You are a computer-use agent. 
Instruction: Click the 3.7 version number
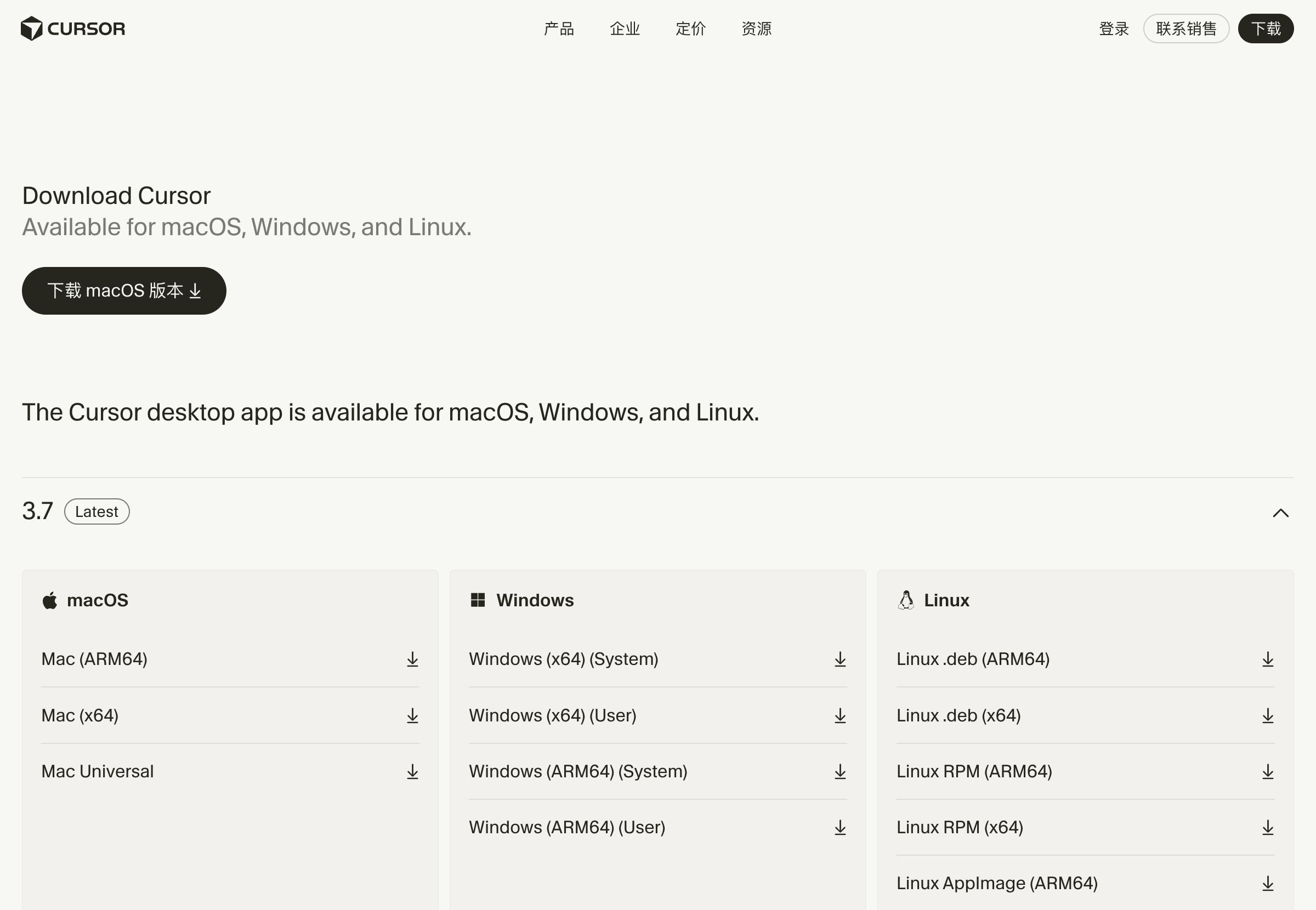click(x=38, y=511)
